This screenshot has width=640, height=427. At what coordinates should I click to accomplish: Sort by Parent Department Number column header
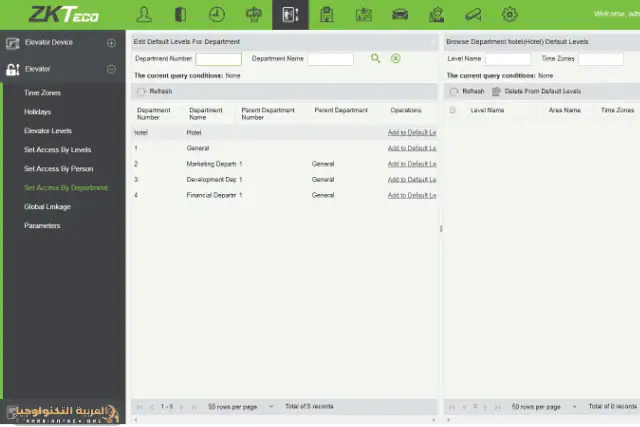coord(268,114)
